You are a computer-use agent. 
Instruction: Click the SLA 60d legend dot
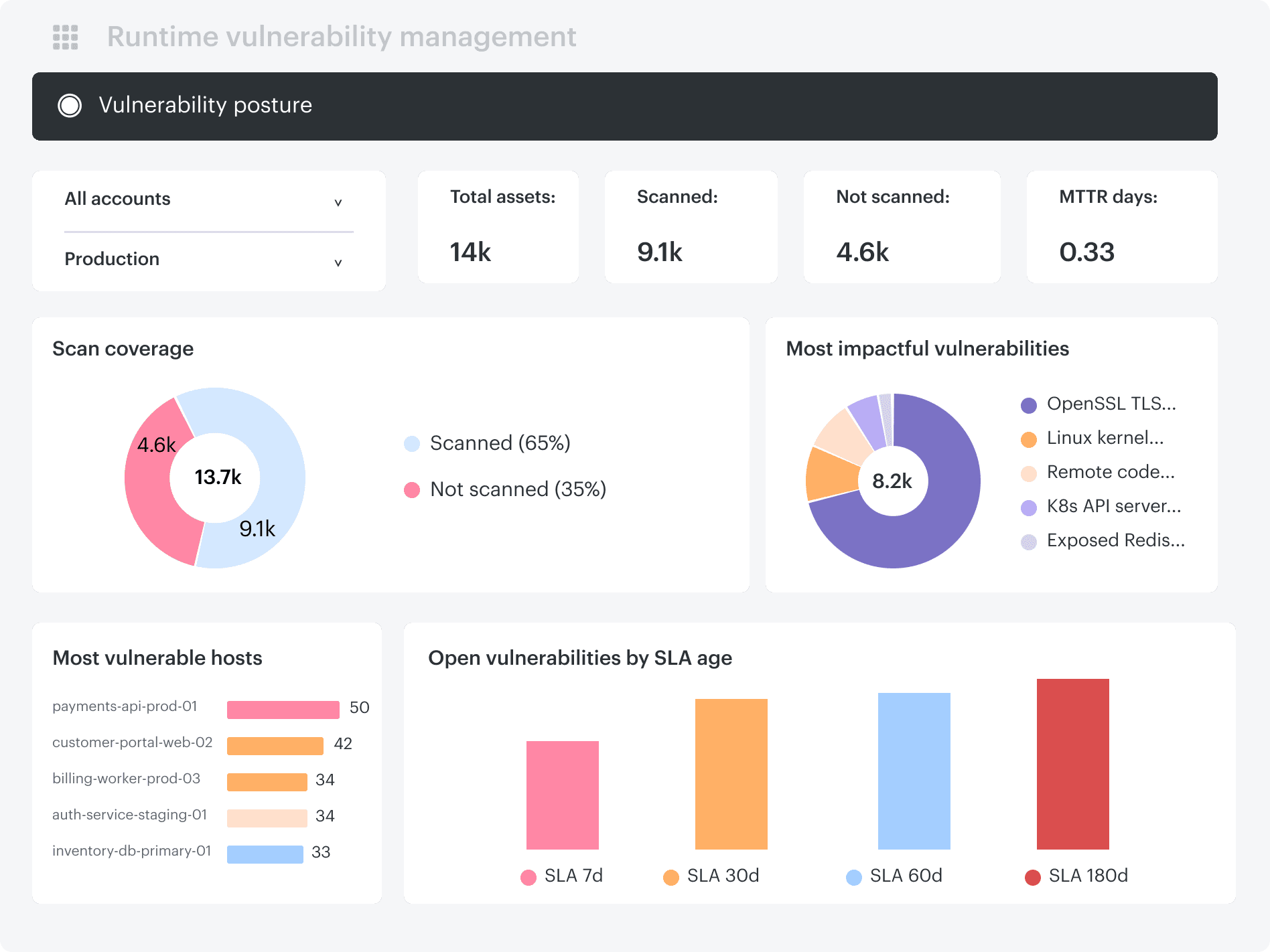click(854, 878)
